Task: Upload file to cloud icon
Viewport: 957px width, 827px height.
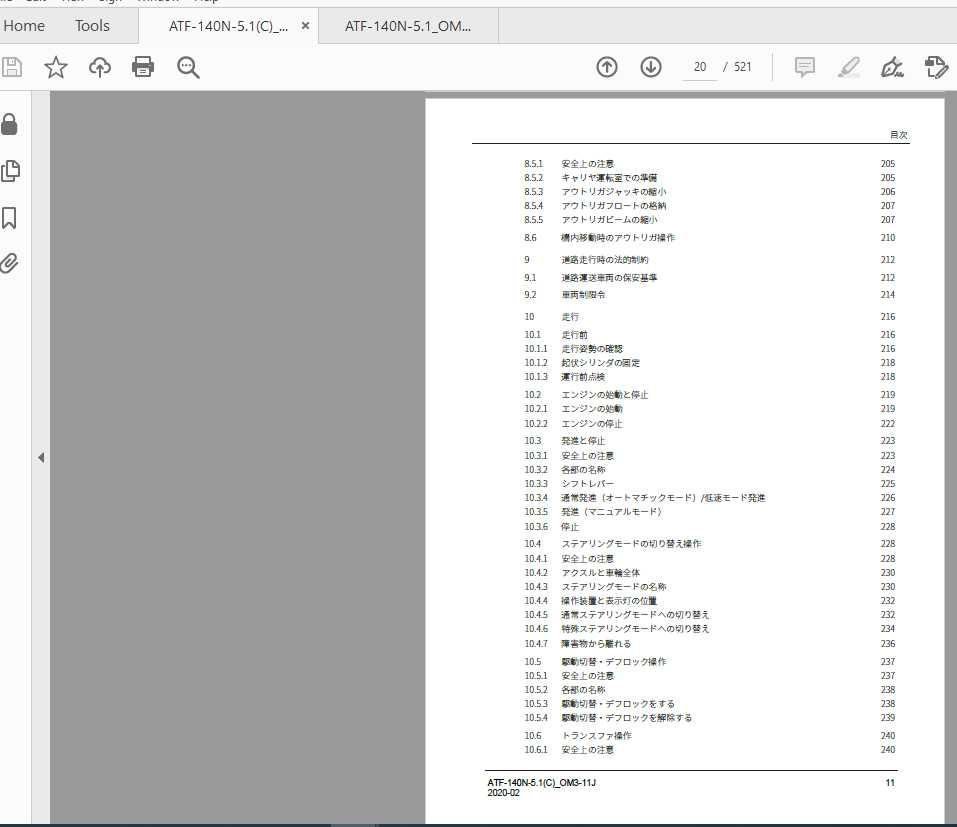Action: click(99, 67)
